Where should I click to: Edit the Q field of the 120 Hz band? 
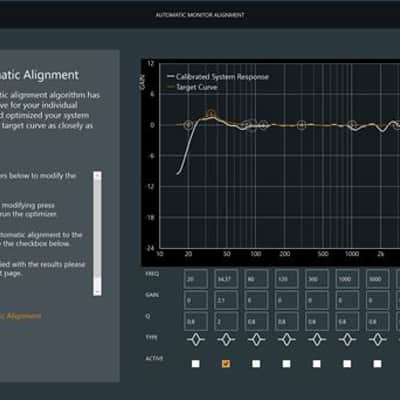tap(286, 321)
